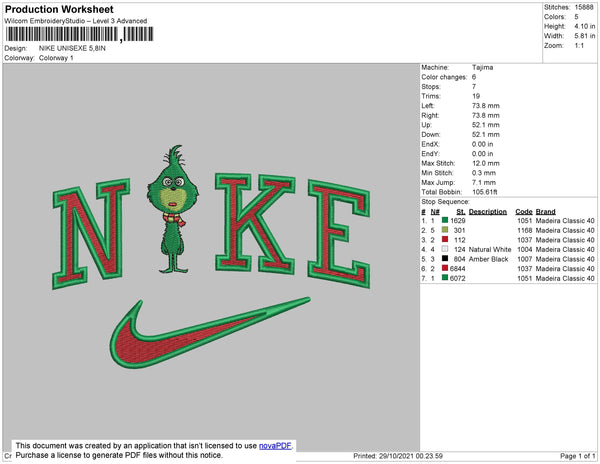Image resolution: width=600 pixels, height=464 pixels.
Task: Click stitch count '6072' in stop 7
Action: (x=458, y=278)
